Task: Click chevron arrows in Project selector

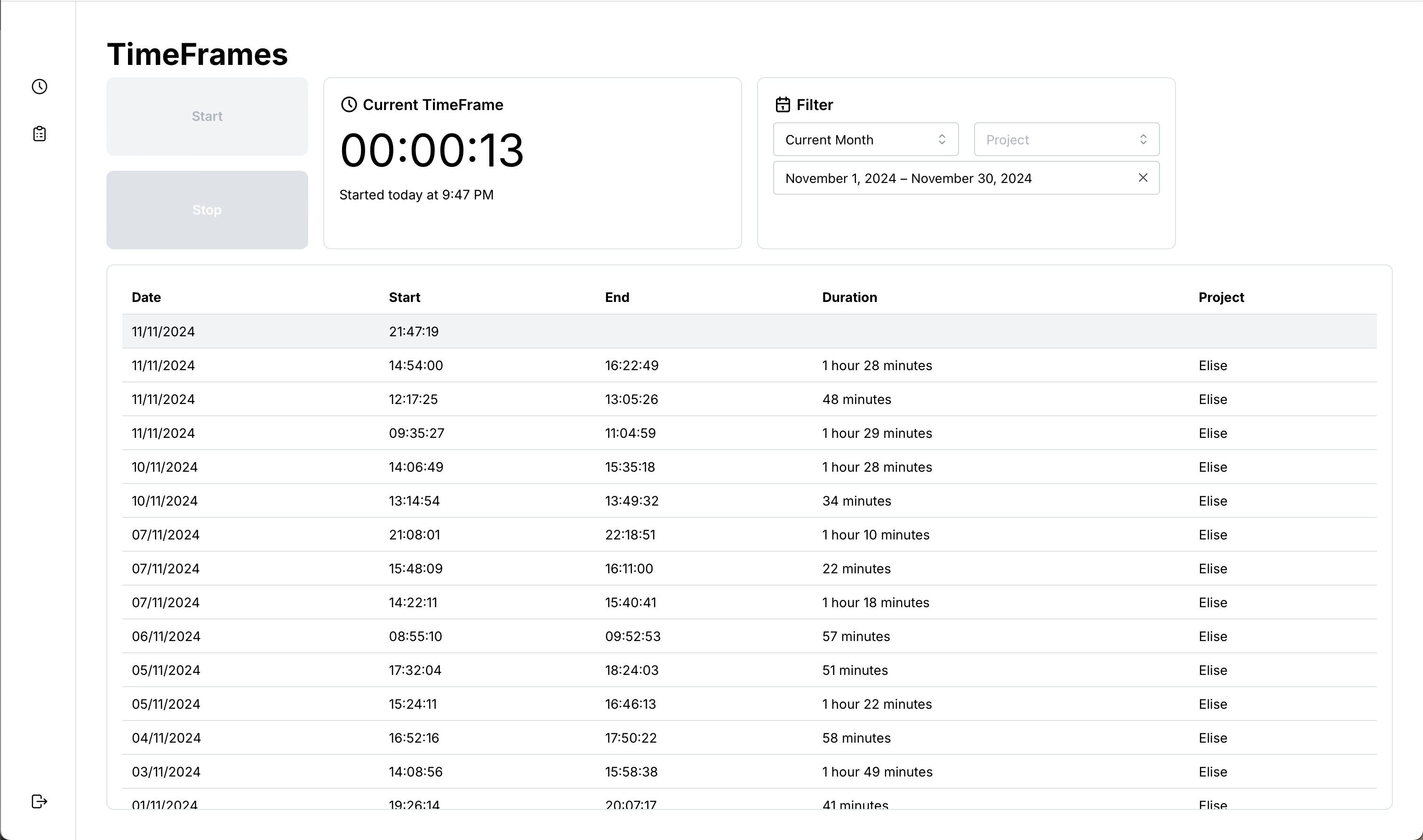Action: [x=1143, y=139]
